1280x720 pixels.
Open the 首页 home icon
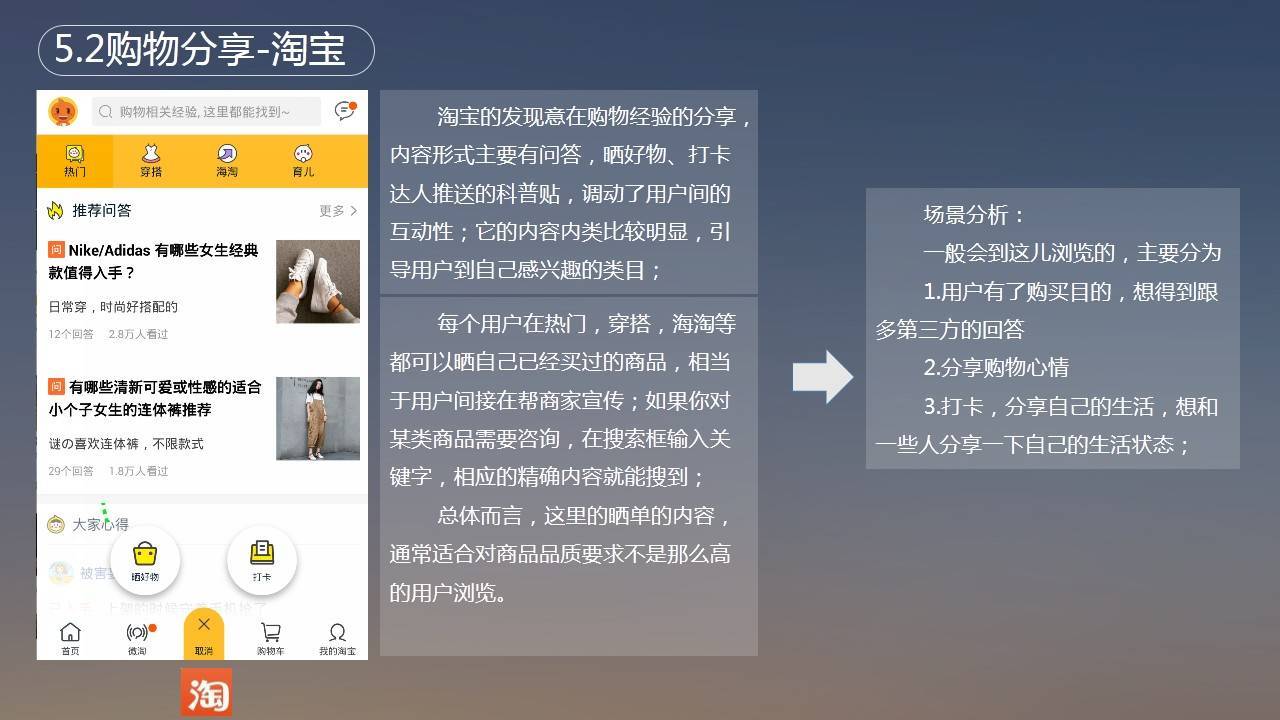(x=69, y=634)
